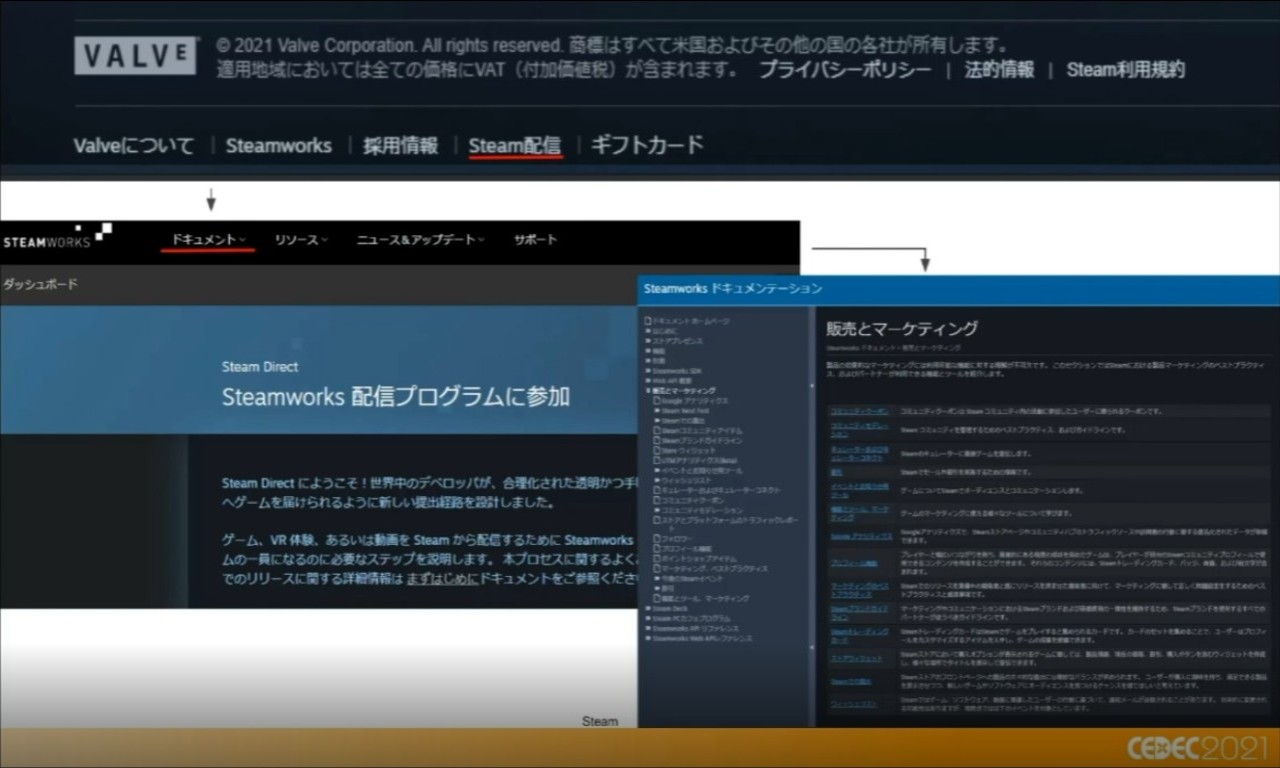
Task: Open the リソース dropdown menu
Action: click(301, 240)
